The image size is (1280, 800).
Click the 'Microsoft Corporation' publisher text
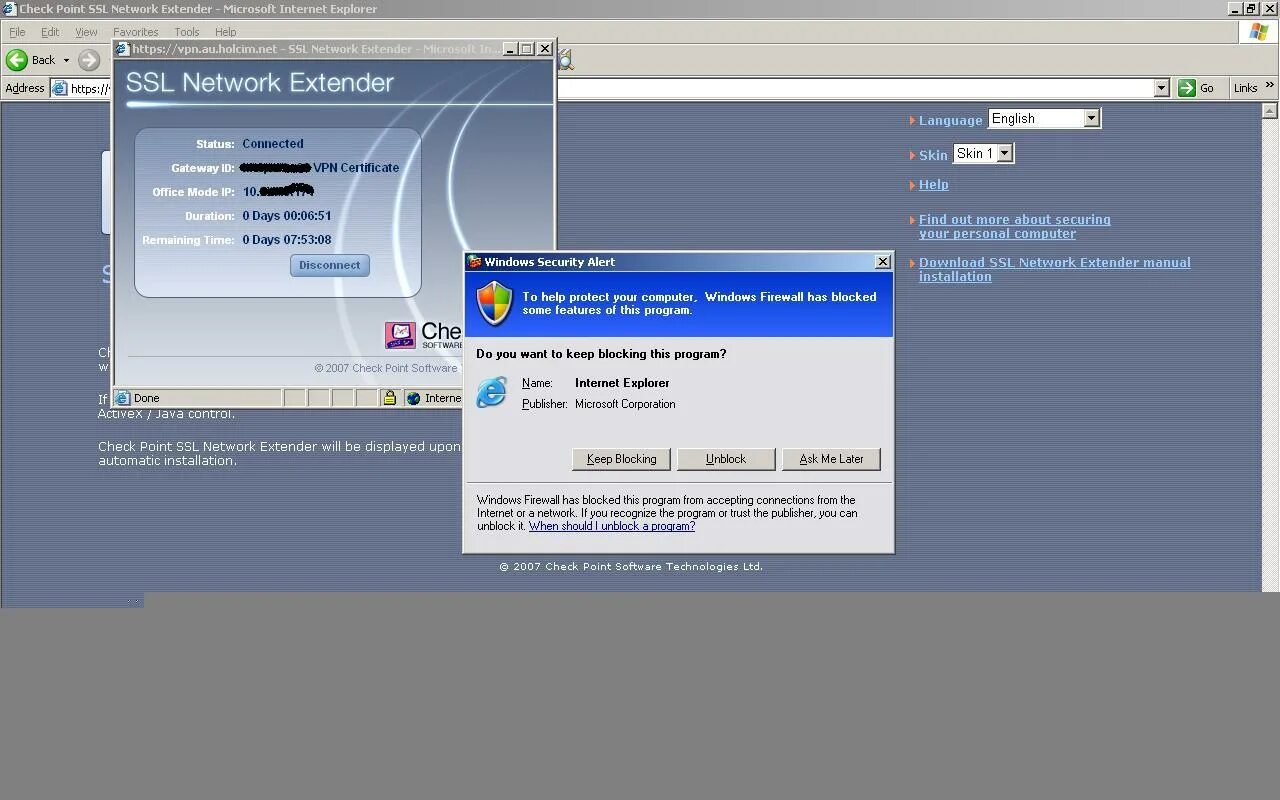click(625, 404)
